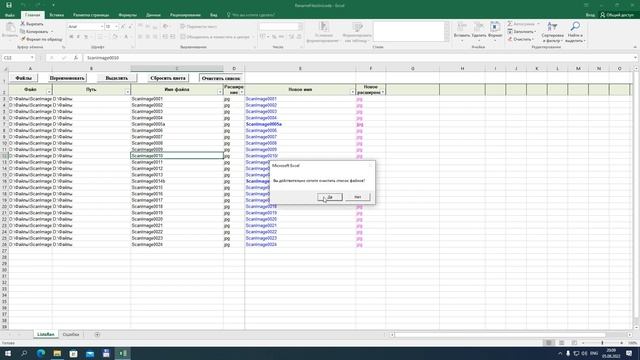Open File Explorer from the taskbar
The image size is (640, 360).
point(57,353)
